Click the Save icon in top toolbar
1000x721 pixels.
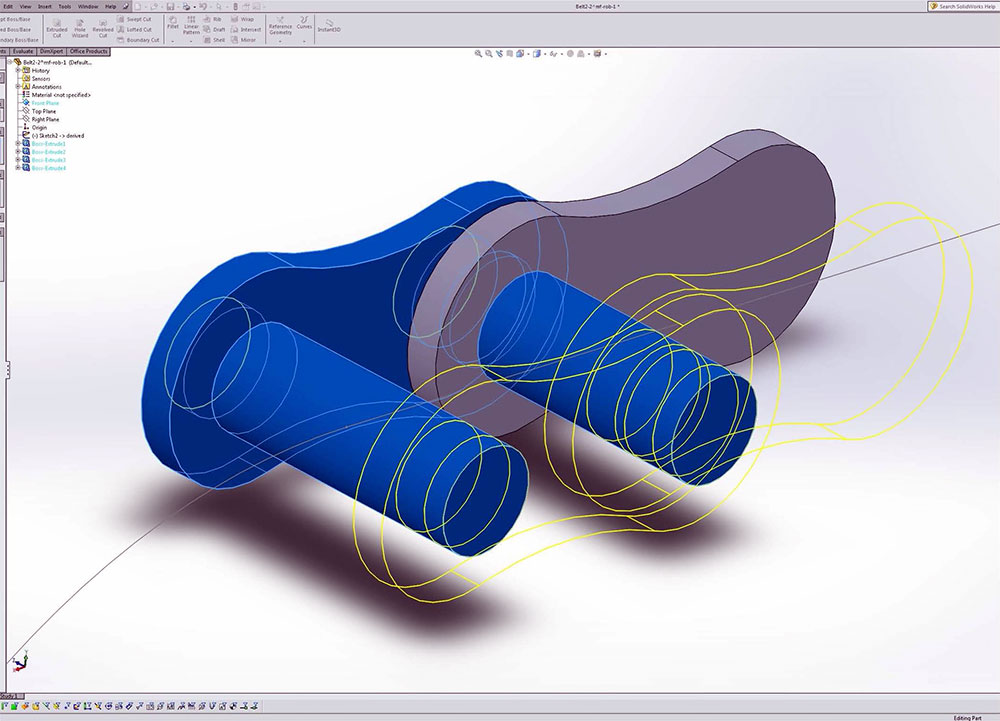(170, 6)
